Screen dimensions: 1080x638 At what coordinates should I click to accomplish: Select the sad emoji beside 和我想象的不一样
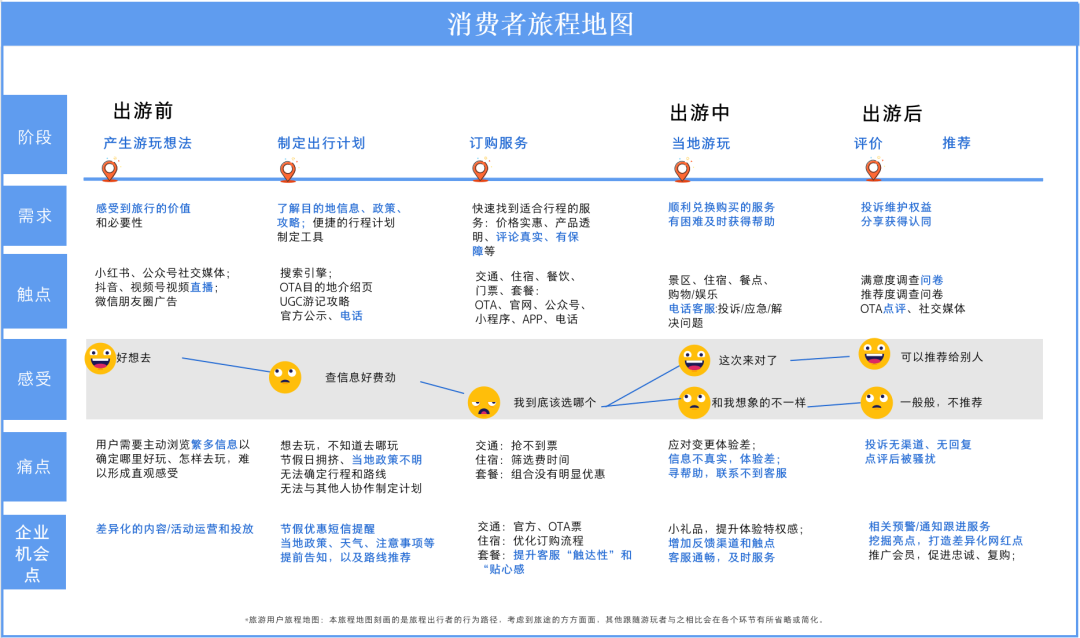694,402
